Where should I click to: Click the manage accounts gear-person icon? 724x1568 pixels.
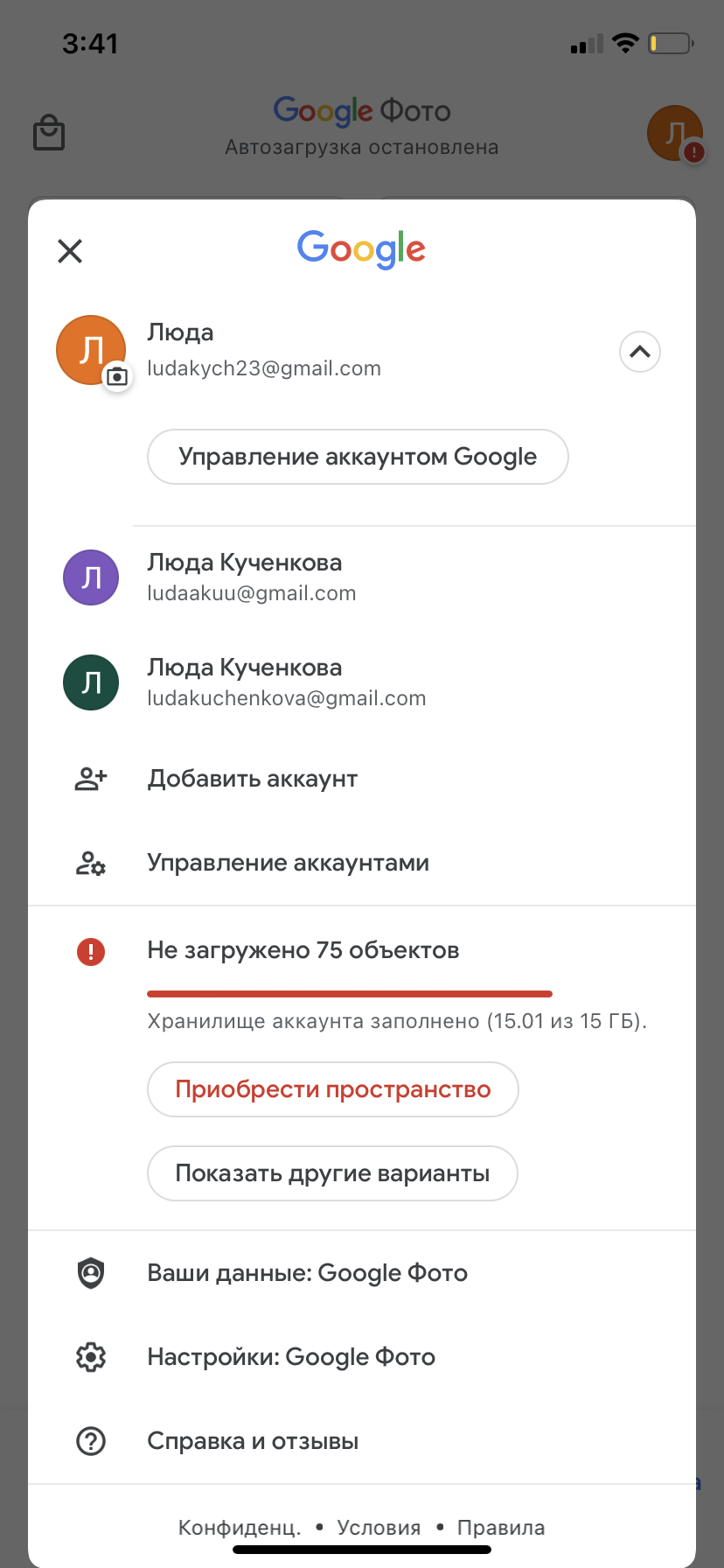[91, 863]
